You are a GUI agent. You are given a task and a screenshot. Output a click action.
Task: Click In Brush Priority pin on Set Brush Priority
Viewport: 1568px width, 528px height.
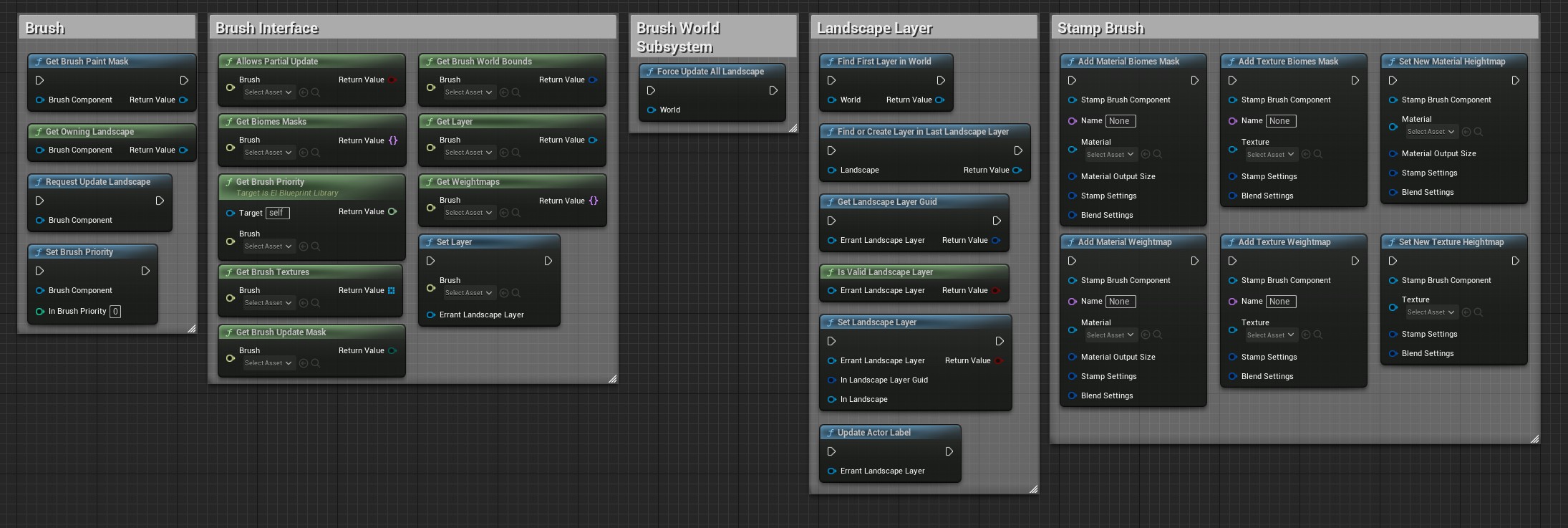click(x=40, y=311)
